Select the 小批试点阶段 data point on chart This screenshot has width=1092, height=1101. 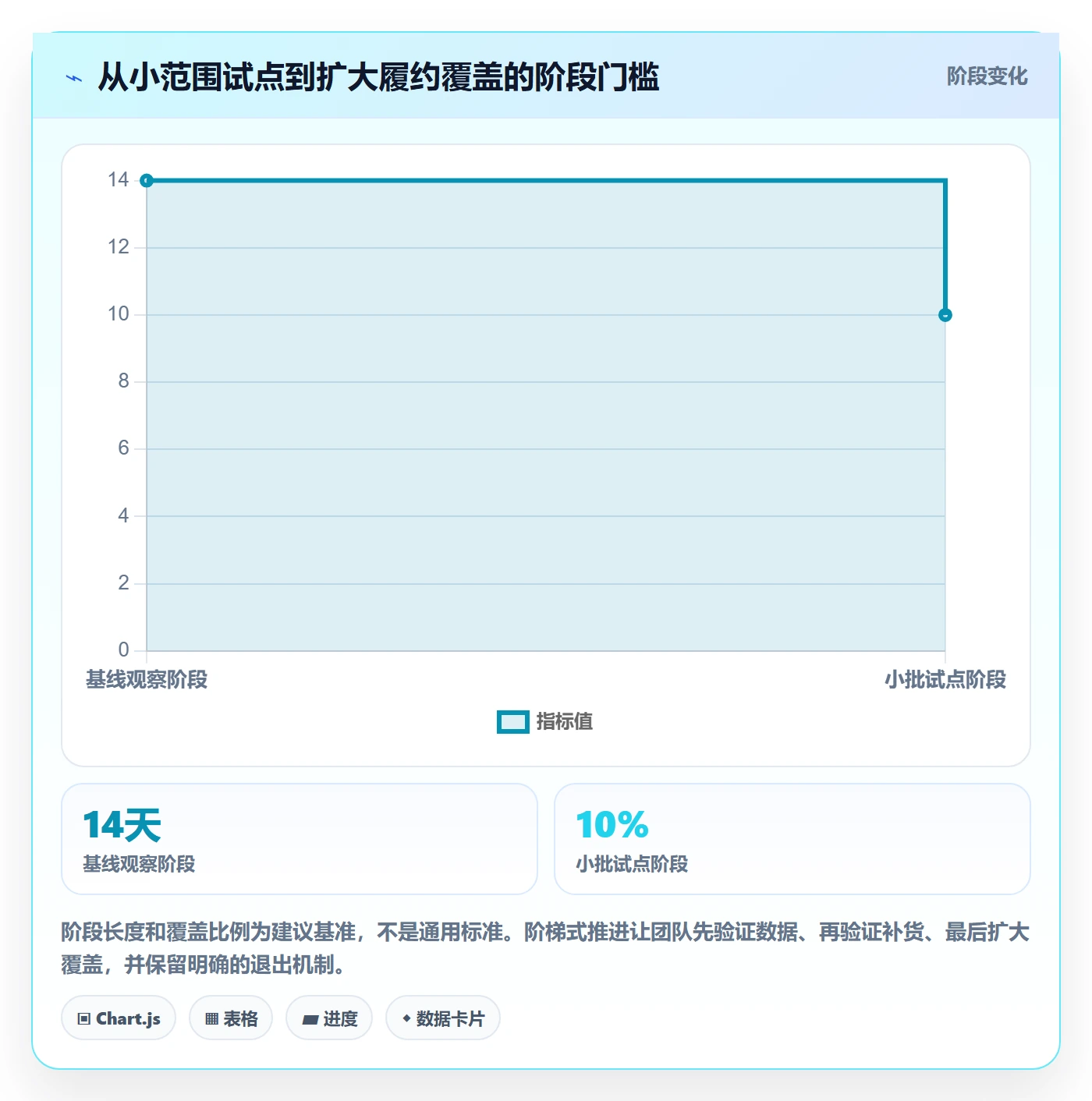click(945, 315)
